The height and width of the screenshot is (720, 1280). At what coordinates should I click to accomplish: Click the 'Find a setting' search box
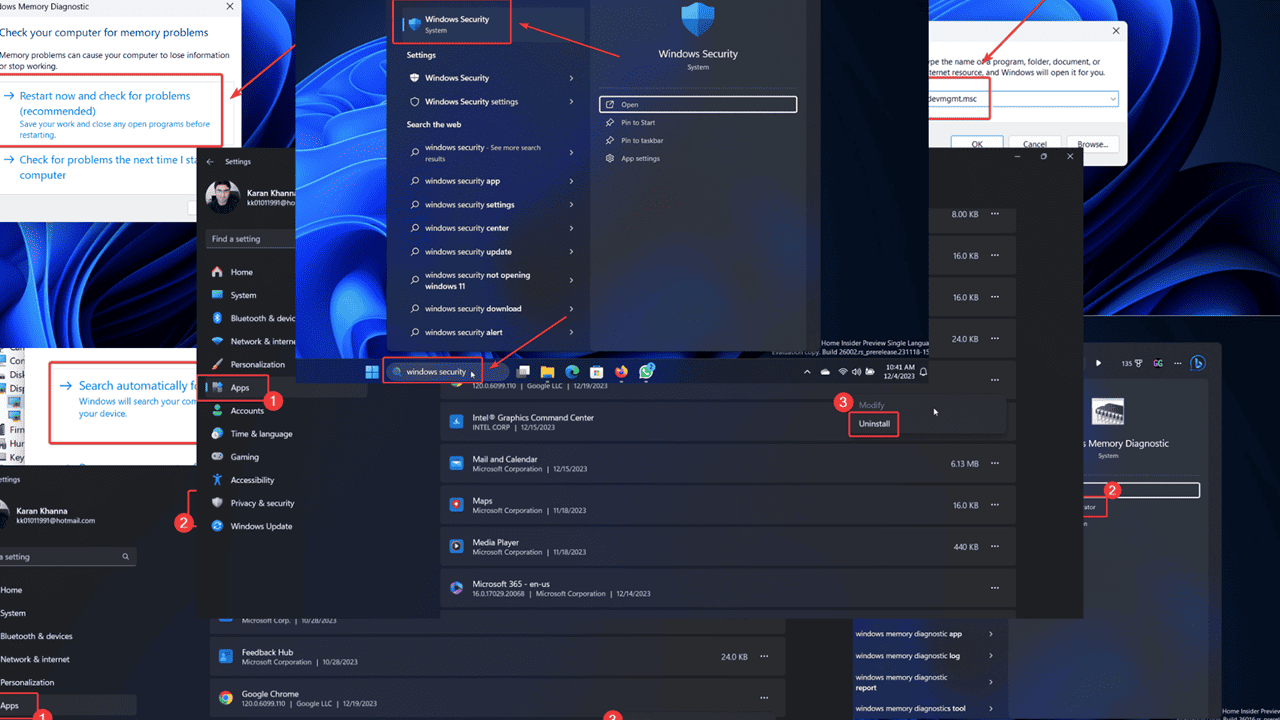[250, 239]
